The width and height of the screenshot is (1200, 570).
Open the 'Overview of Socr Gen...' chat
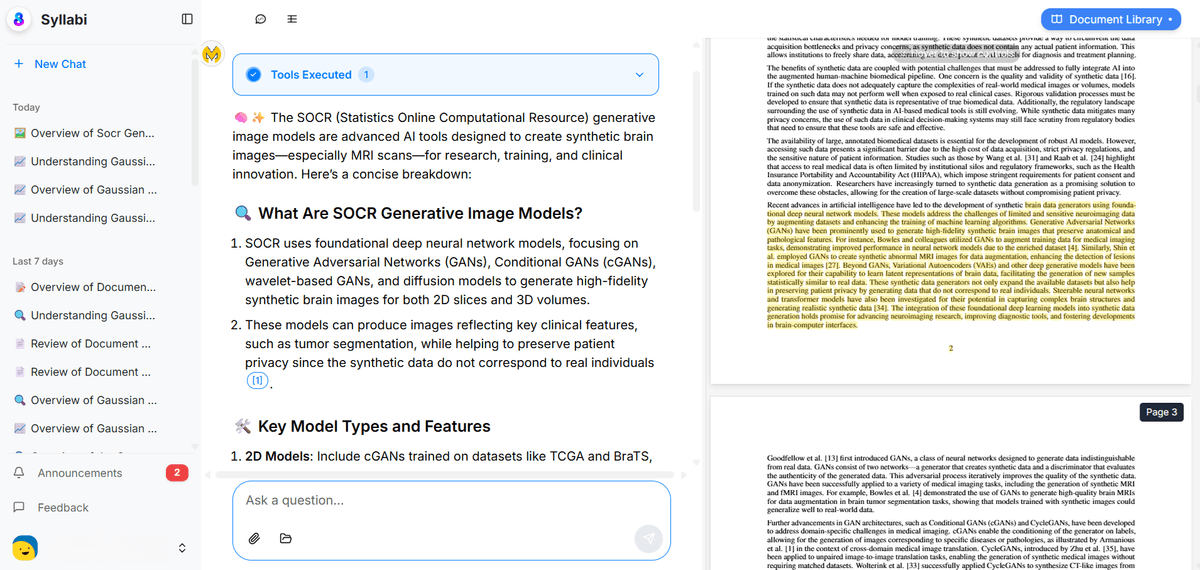point(92,133)
